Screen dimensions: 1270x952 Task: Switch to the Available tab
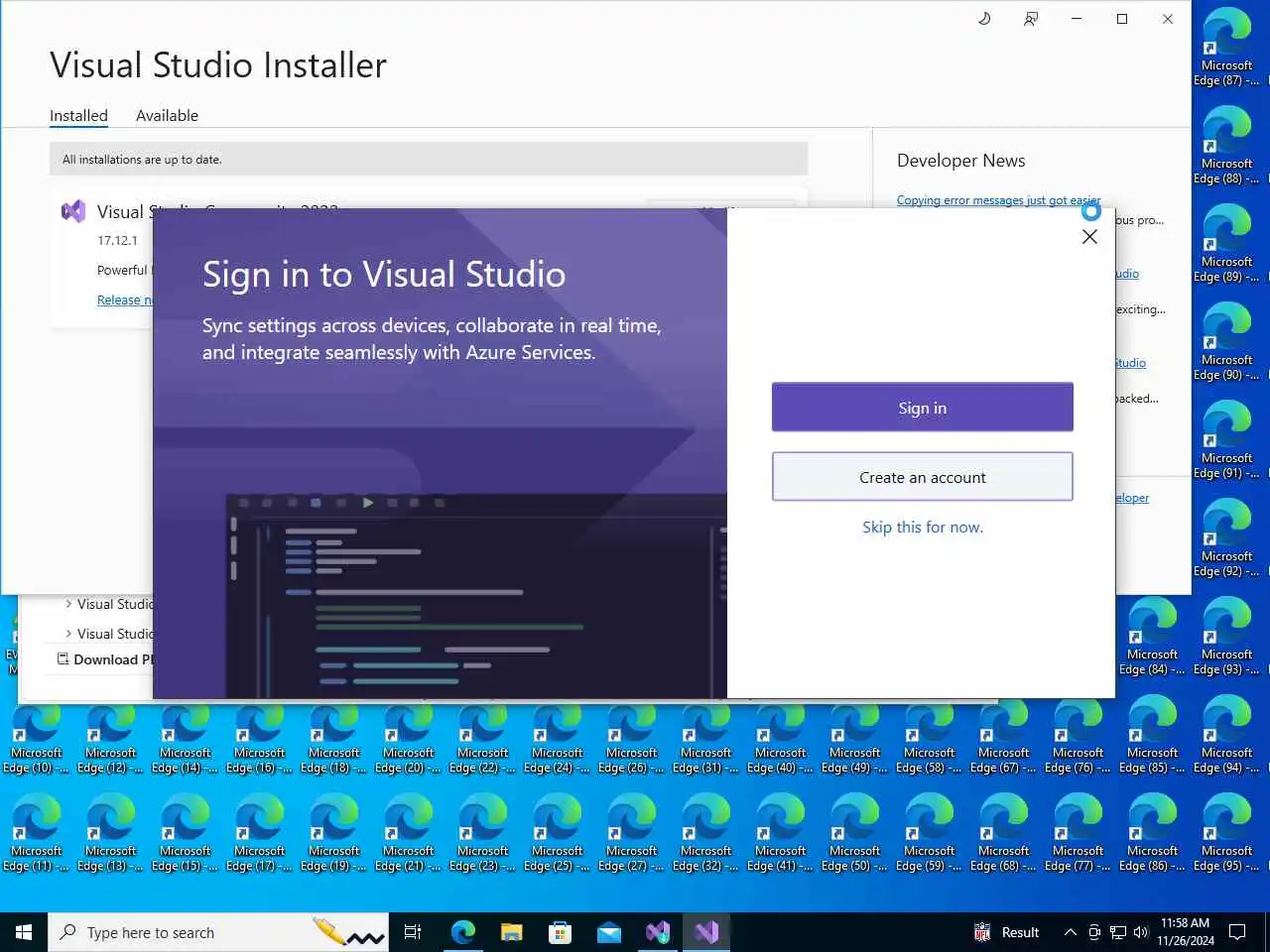[x=167, y=115]
